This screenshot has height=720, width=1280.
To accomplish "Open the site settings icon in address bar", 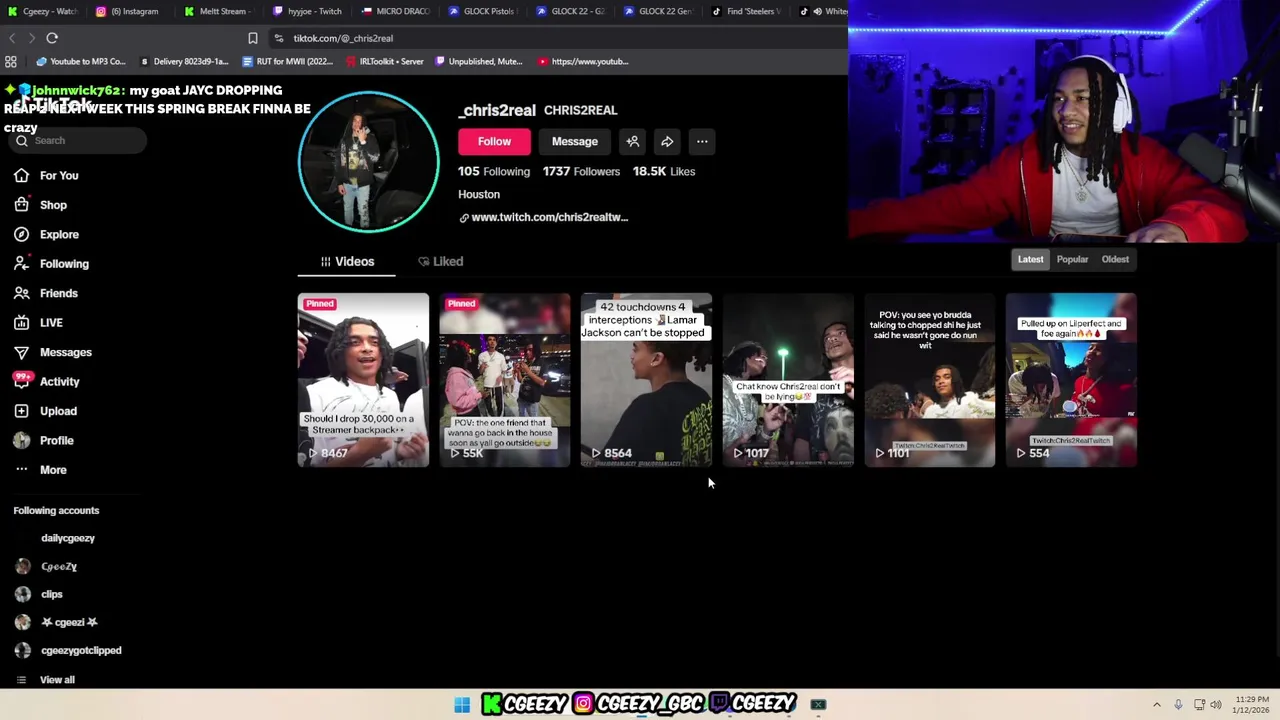I will click(279, 38).
